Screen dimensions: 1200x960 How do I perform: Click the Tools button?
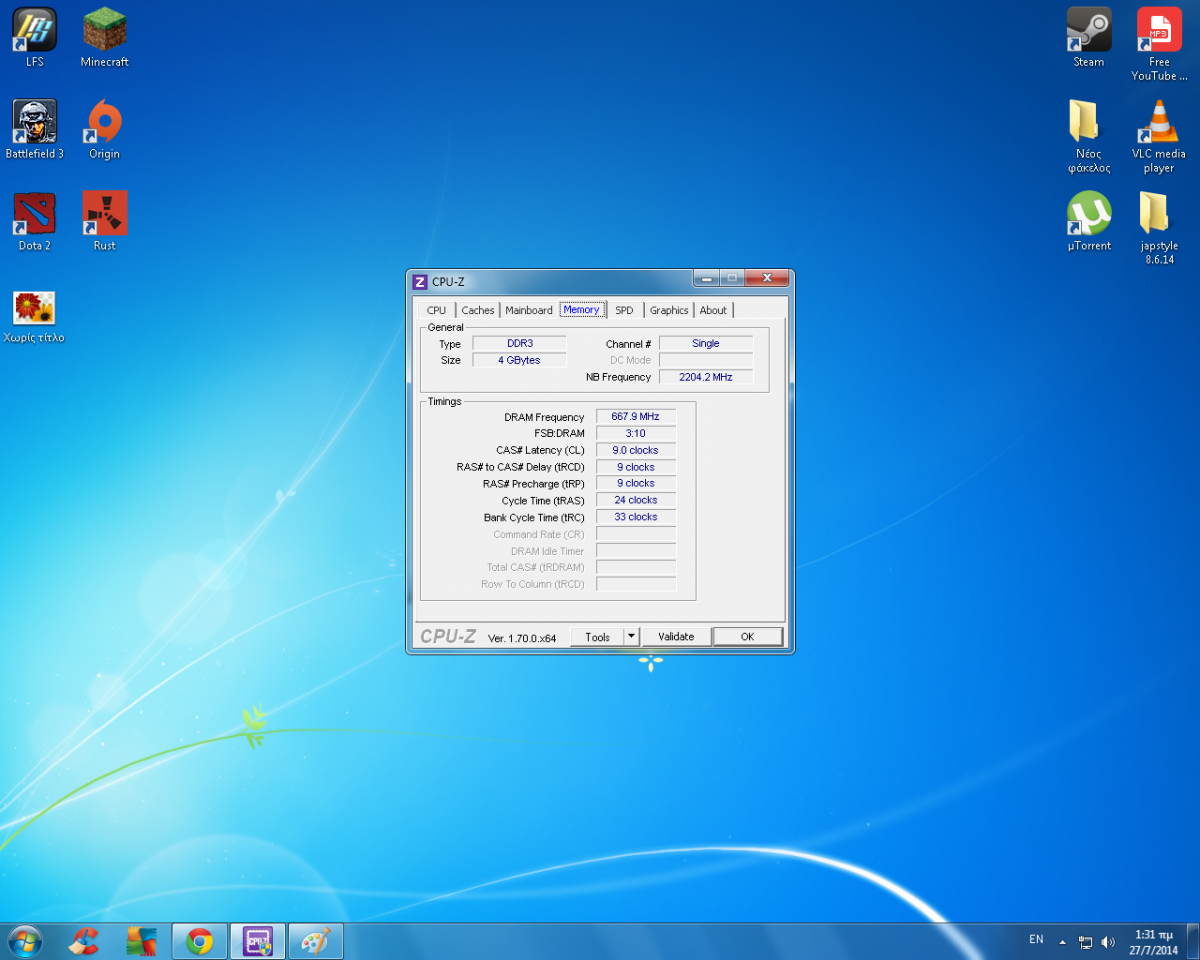(x=597, y=637)
